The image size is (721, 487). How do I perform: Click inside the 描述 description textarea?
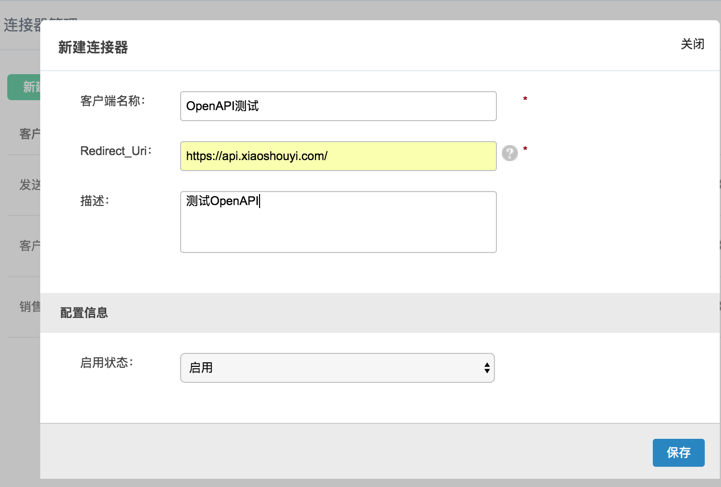[x=338, y=222]
